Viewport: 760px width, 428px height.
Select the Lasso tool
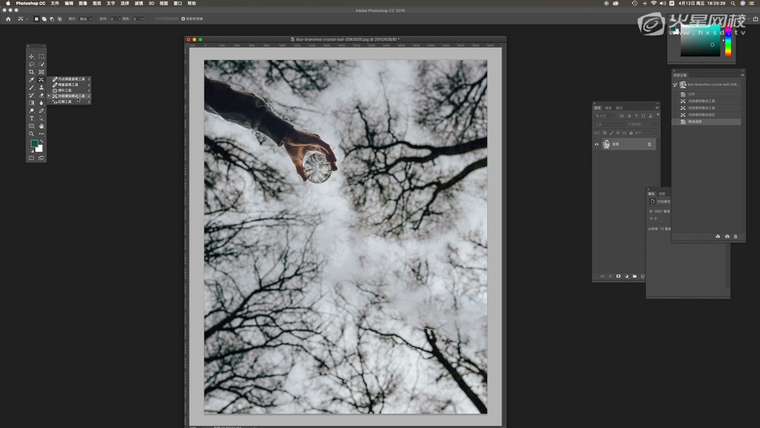[31, 64]
